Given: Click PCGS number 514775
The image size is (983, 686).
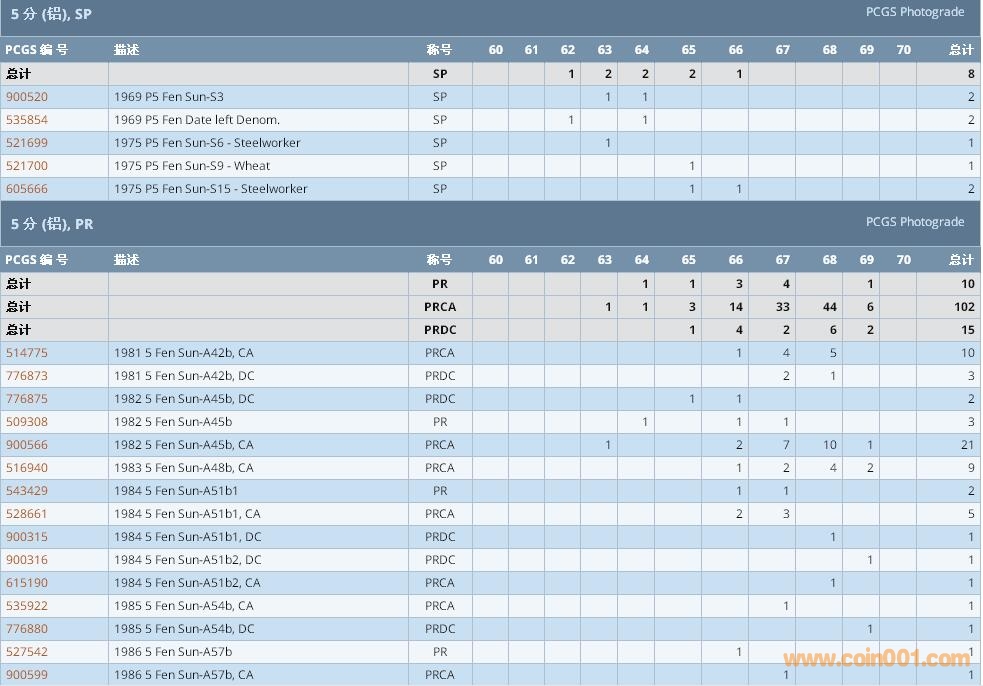Looking at the screenshot, I should 27,353.
